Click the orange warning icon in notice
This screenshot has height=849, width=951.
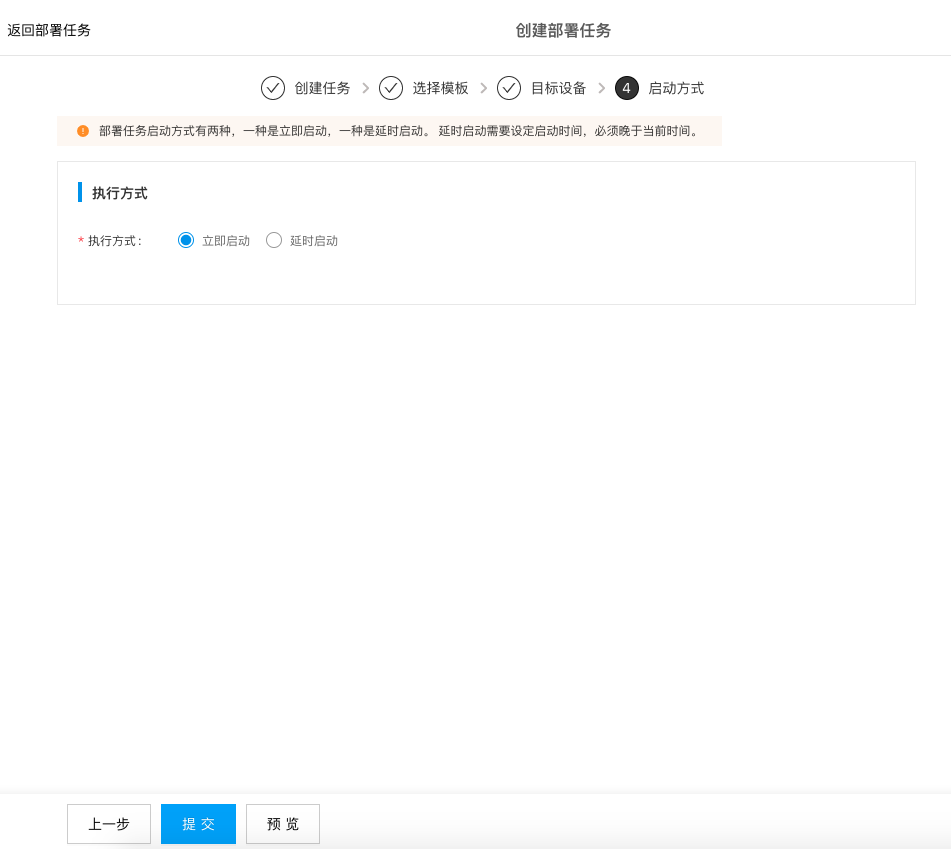click(x=83, y=131)
